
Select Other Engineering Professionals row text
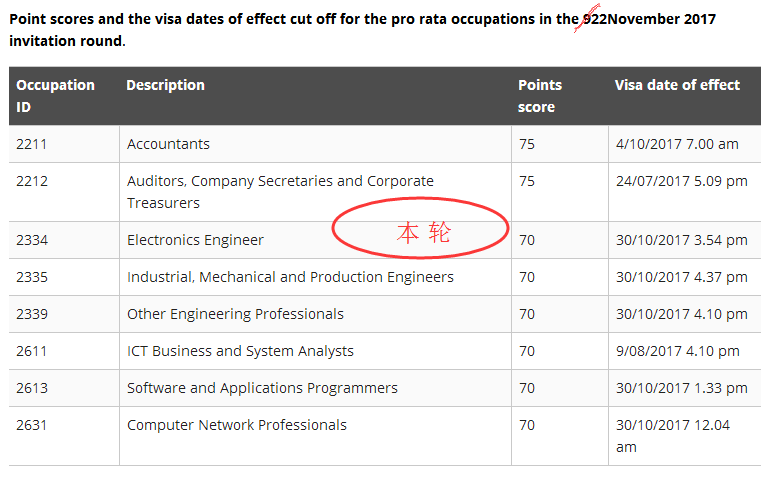pyautogui.click(x=235, y=314)
